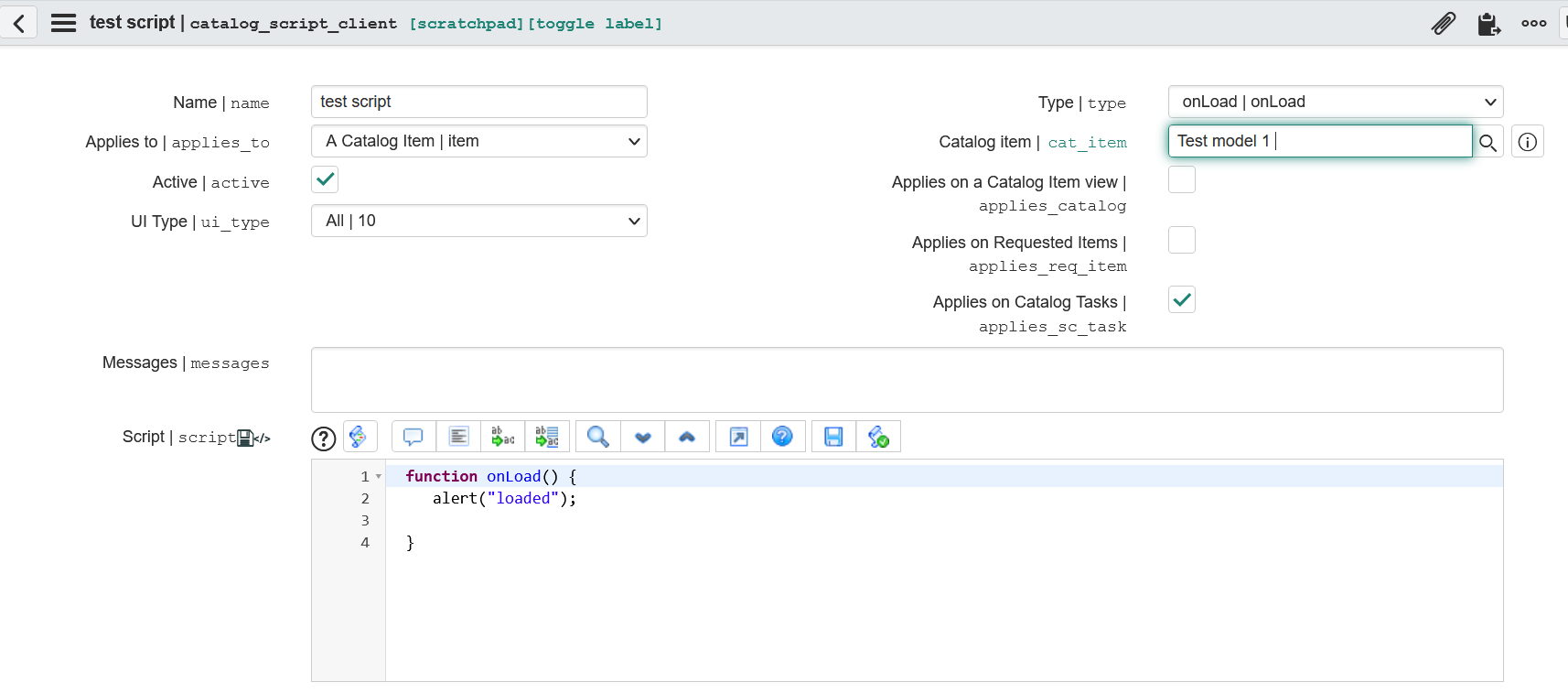Find previous match in script
1568x693 pixels.
click(x=687, y=437)
